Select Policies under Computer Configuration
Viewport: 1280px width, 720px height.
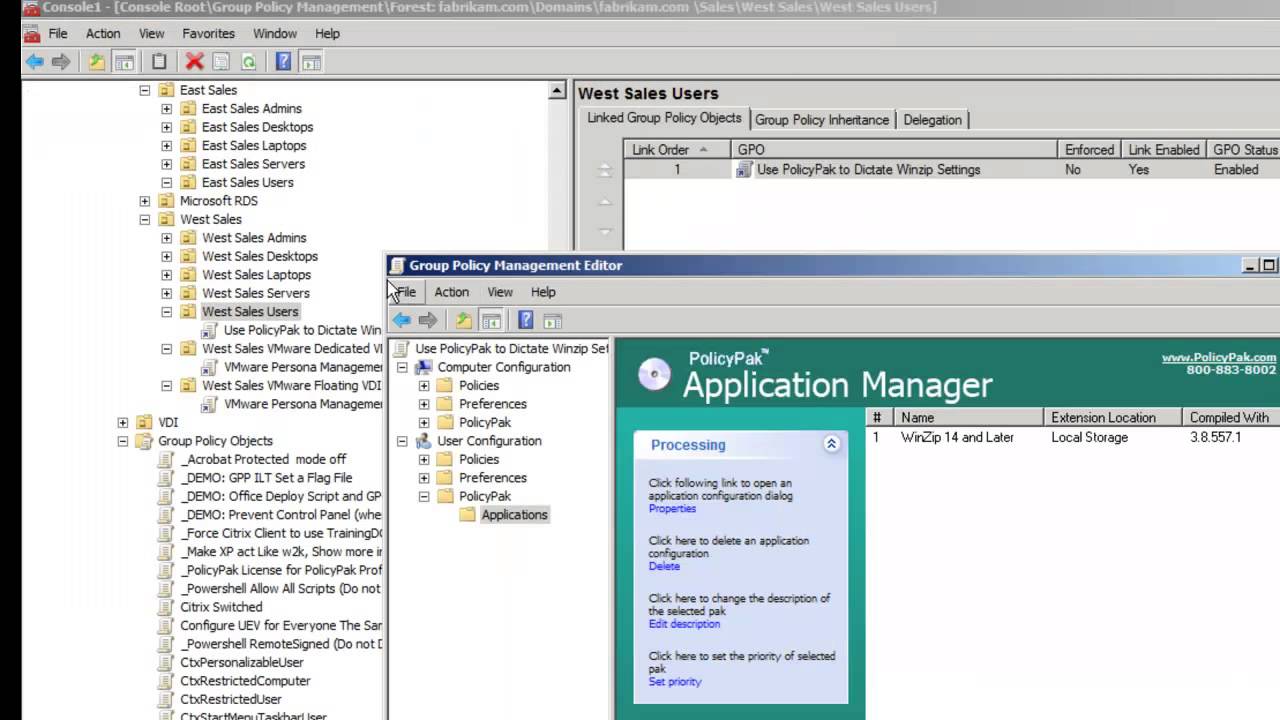(479, 386)
